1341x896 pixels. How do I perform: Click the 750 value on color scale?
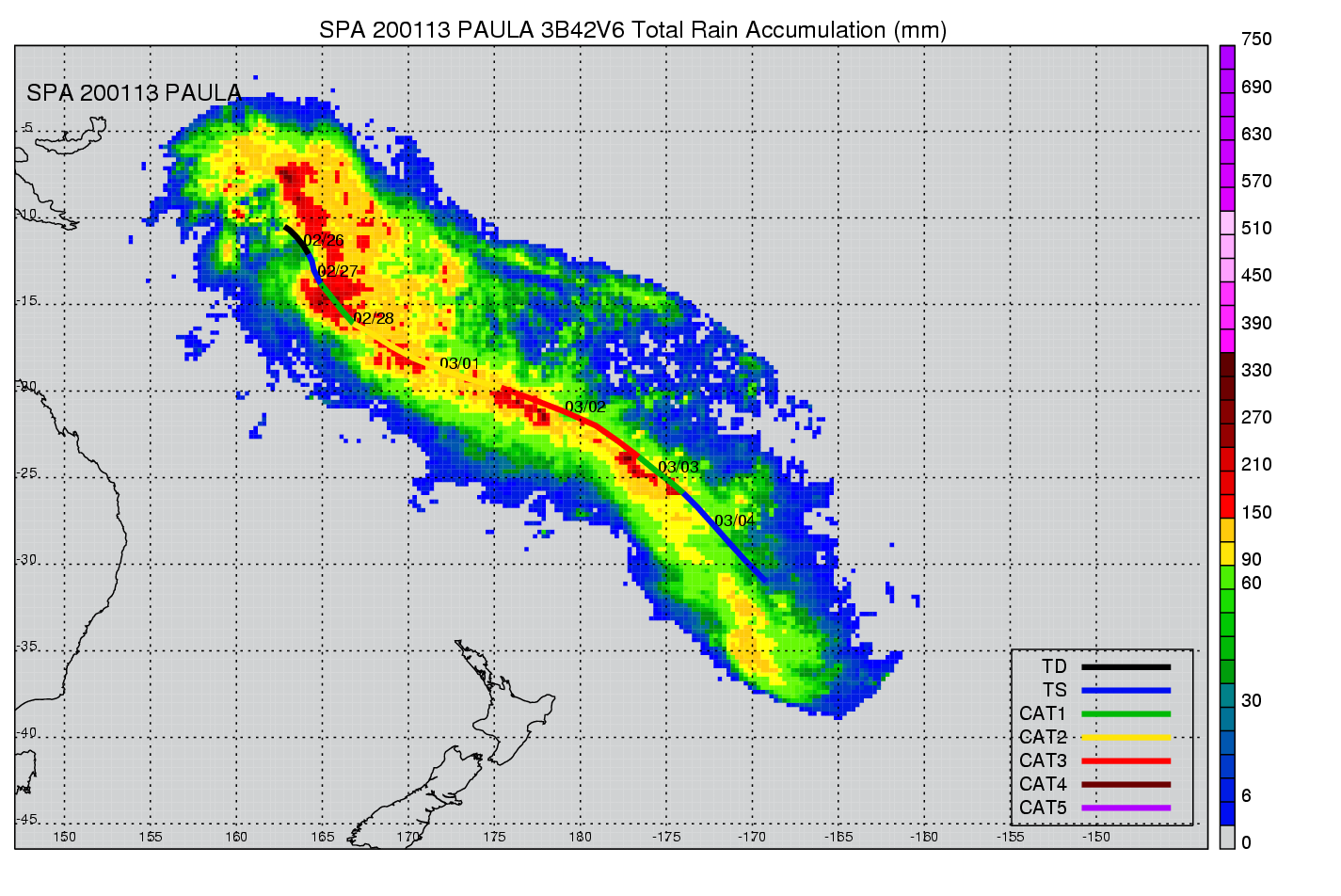(1256, 40)
